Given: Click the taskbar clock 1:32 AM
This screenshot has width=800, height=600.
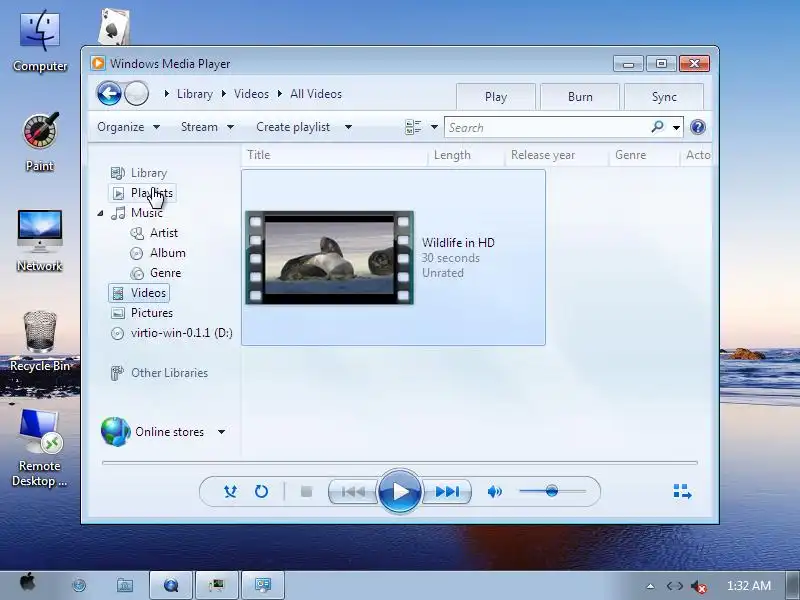Looking at the screenshot, I should coord(748,586).
